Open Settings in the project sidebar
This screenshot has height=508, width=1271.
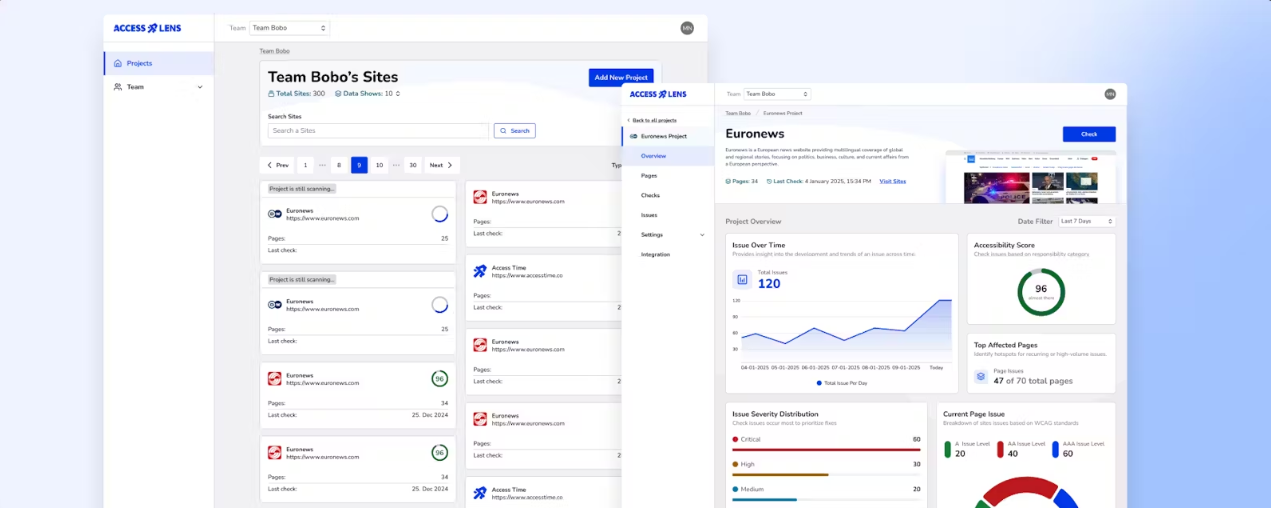point(652,235)
